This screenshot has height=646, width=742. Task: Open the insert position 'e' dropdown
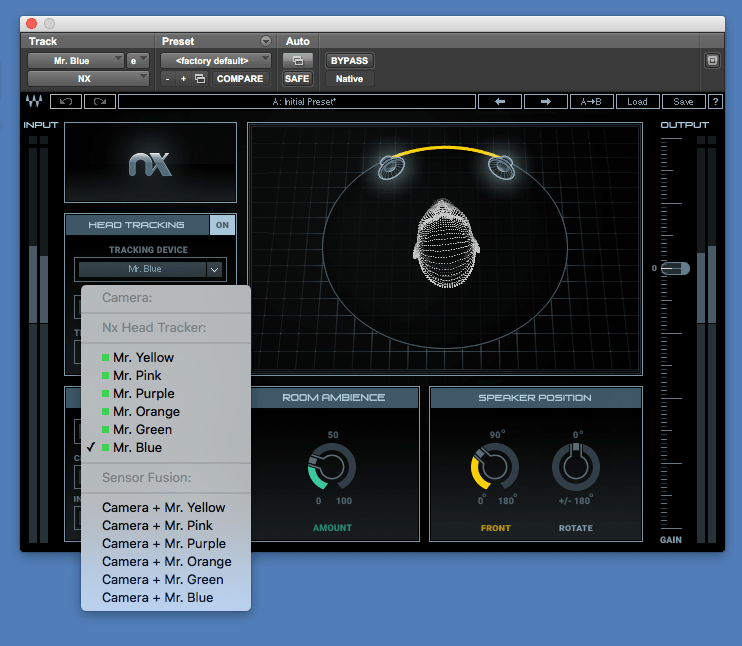click(138, 61)
